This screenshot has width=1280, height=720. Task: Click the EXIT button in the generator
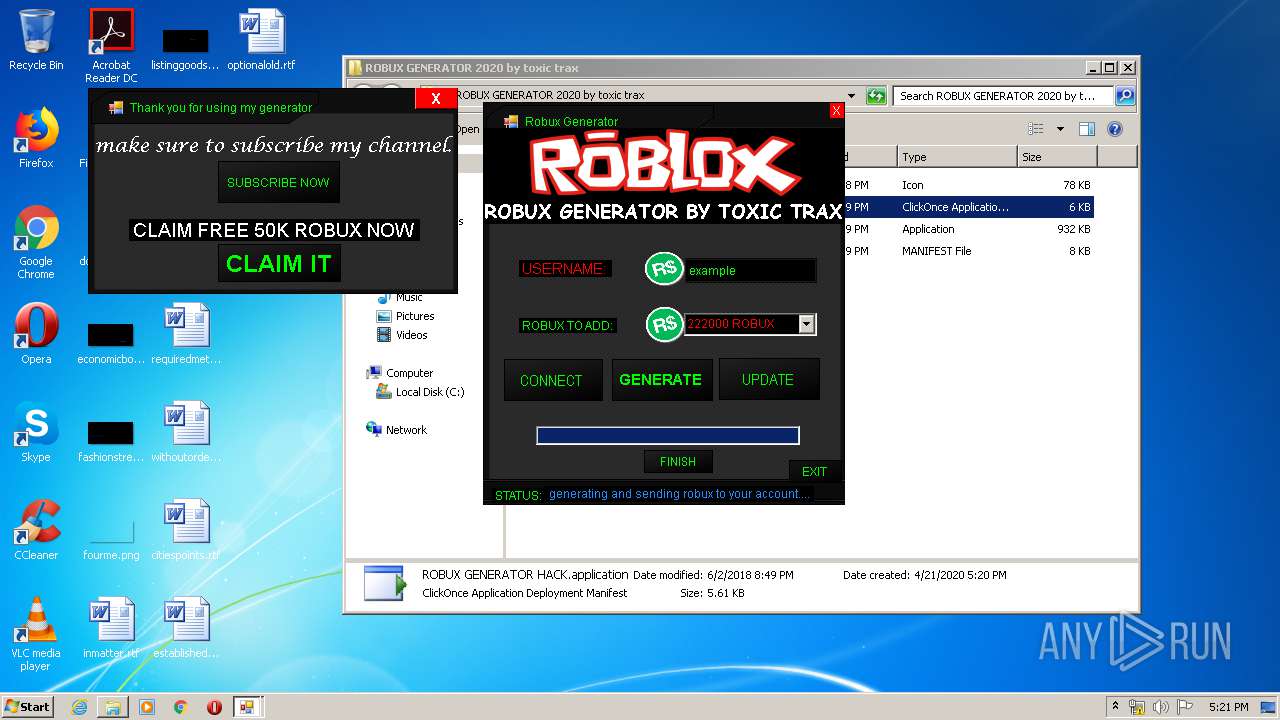[815, 471]
